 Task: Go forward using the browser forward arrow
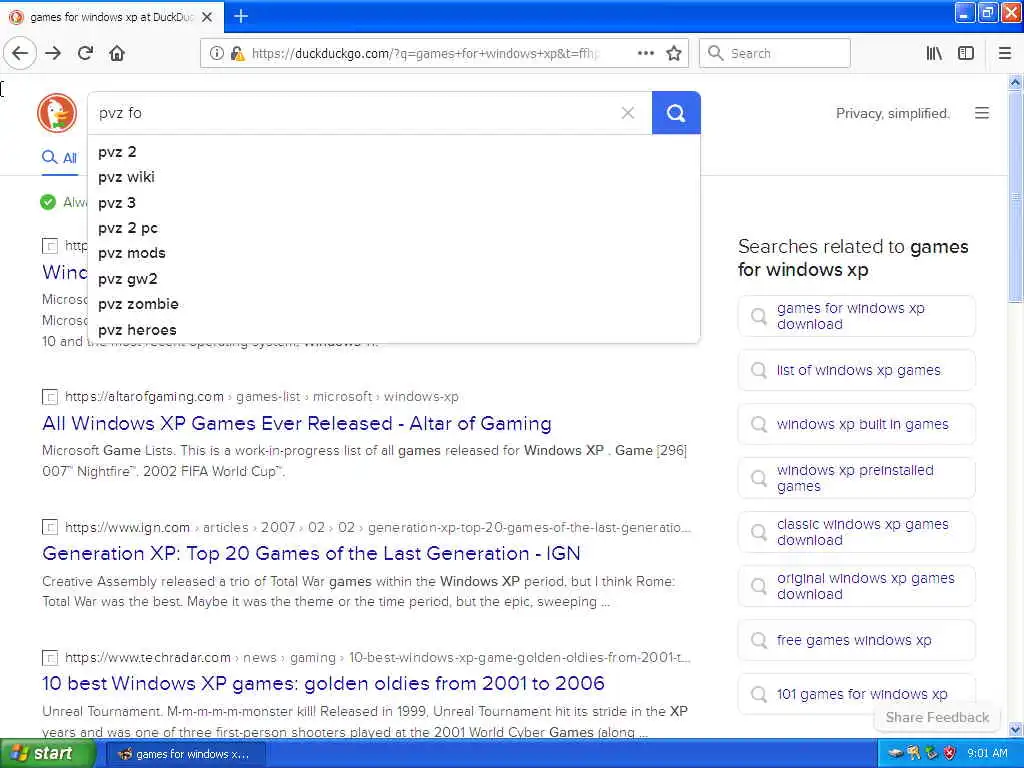point(53,53)
